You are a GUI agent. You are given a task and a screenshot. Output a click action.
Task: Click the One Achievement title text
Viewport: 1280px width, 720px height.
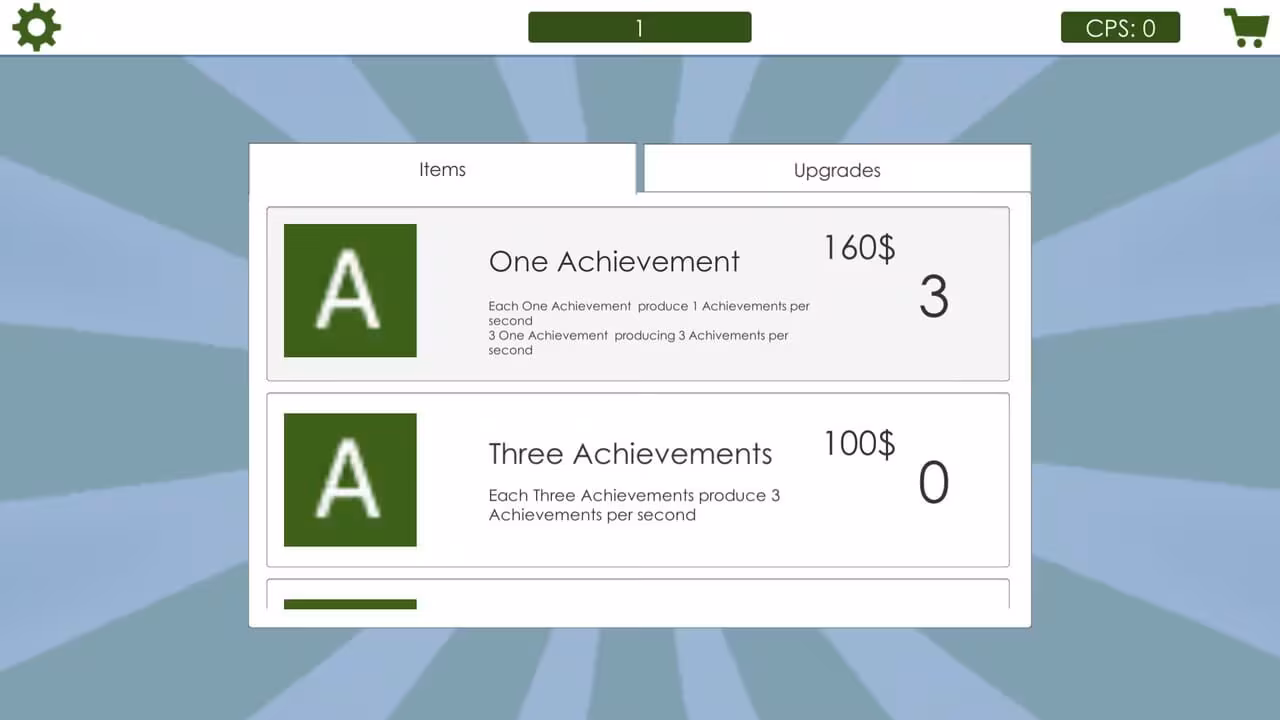point(614,261)
